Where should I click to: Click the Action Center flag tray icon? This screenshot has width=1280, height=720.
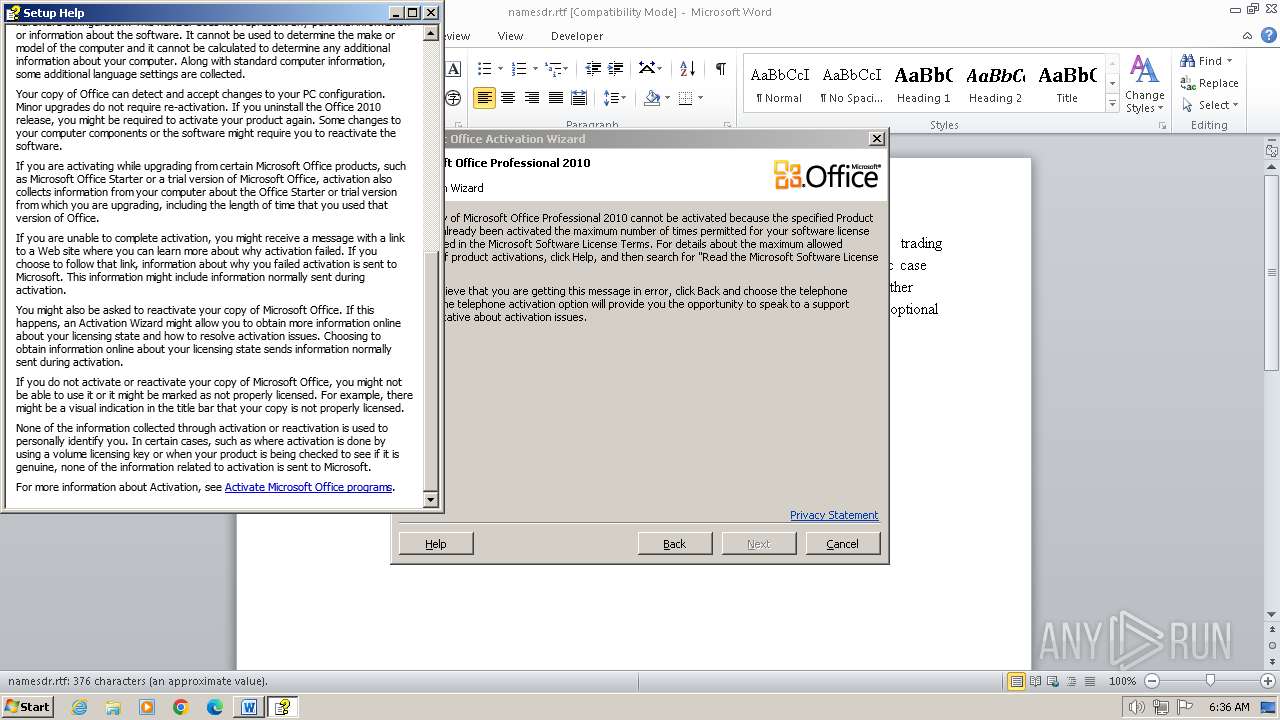pos(1185,707)
